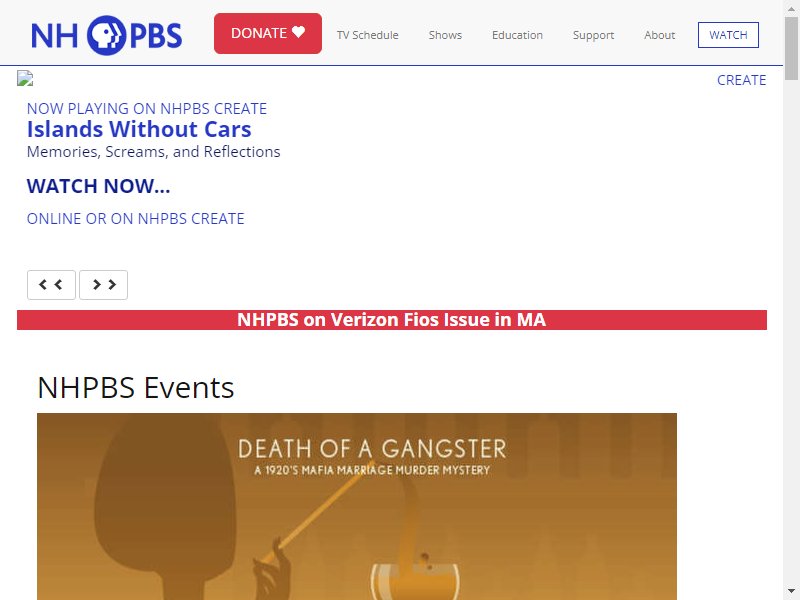This screenshot has height=600, width=800.
Task: Open the NHPBS on Verizon Fios Issue banner
Action: (392, 320)
